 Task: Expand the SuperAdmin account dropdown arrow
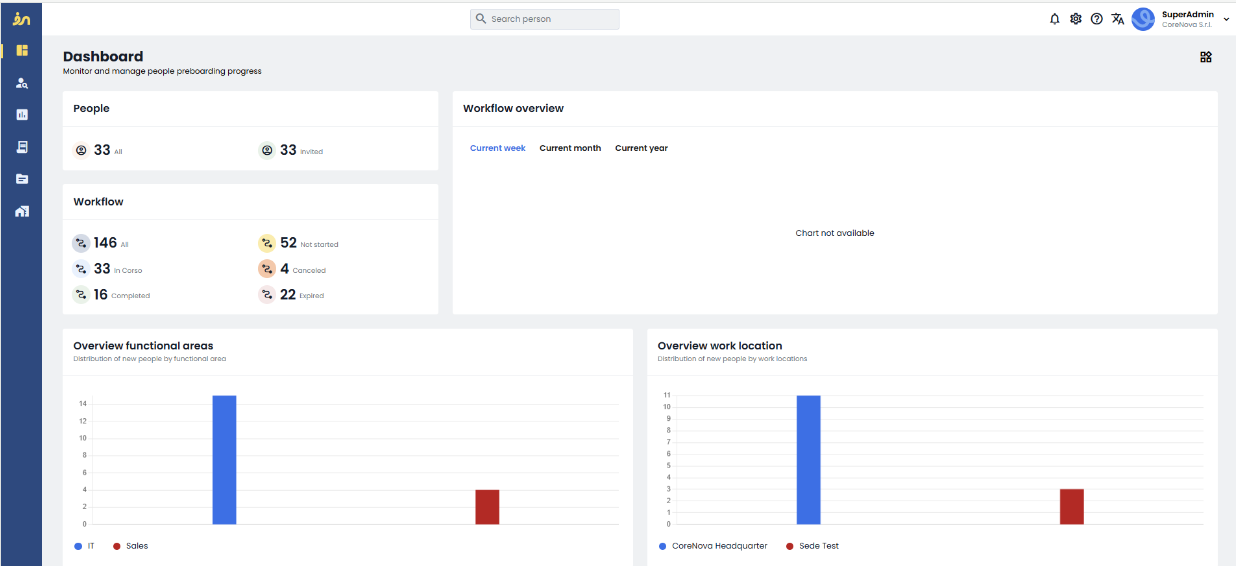coord(1226,19)
